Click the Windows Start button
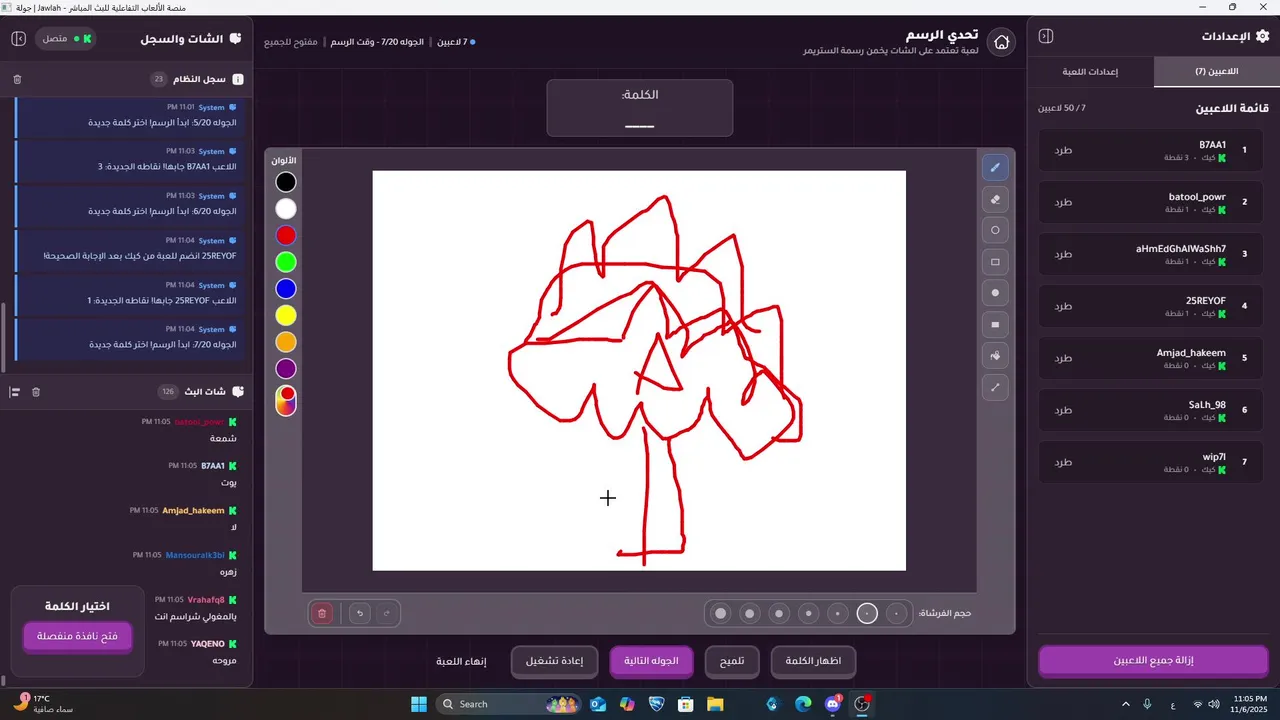 click(419, 704)
